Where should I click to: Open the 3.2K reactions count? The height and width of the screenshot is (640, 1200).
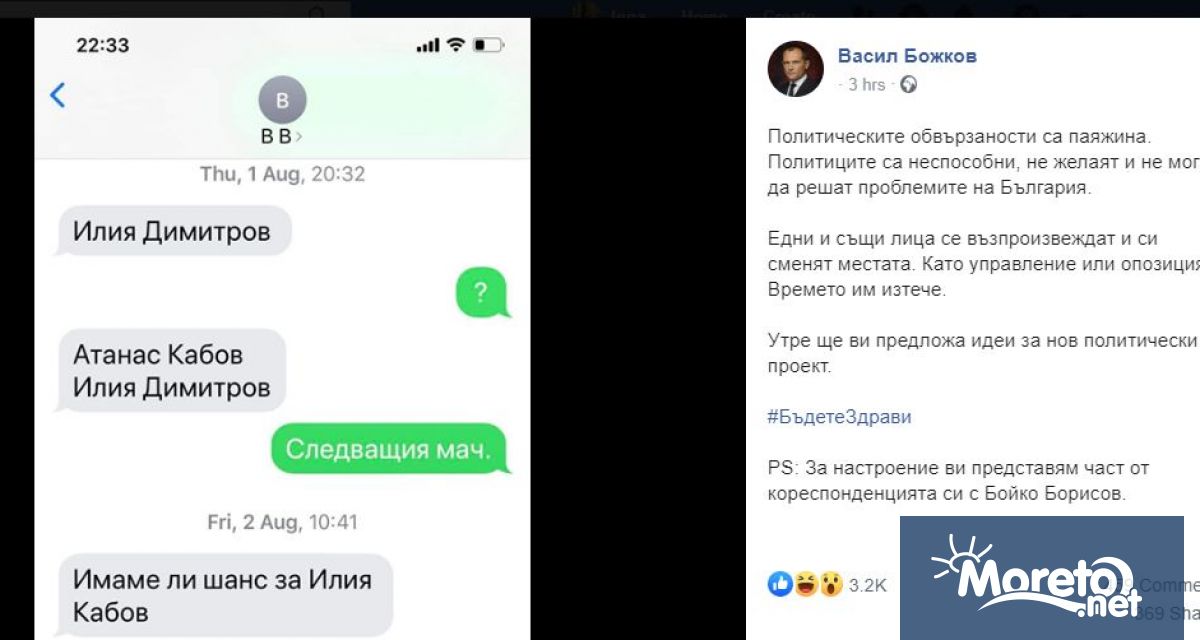tap(867, 585)
